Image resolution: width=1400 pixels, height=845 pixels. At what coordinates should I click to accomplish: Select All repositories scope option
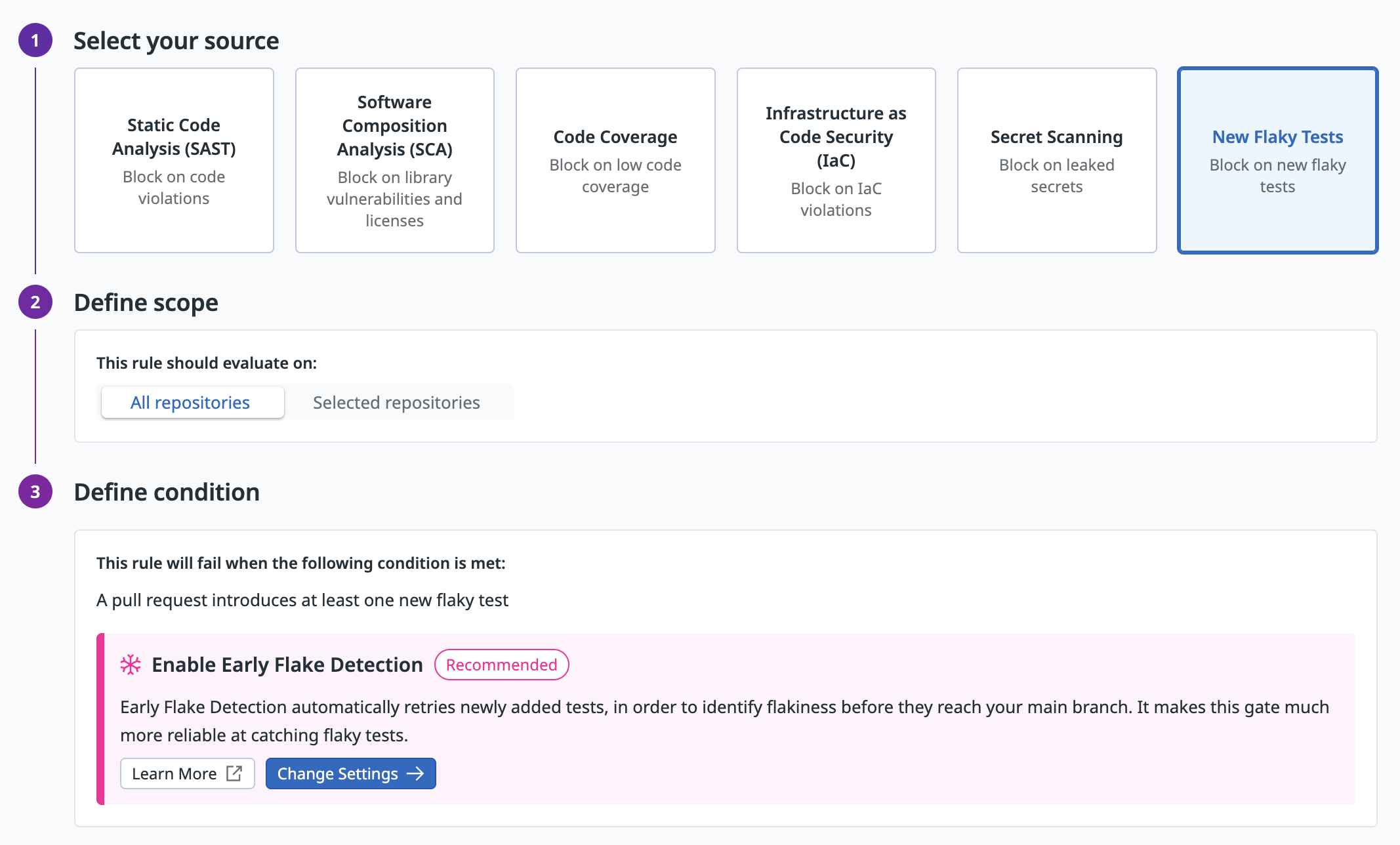coord(190,402)
